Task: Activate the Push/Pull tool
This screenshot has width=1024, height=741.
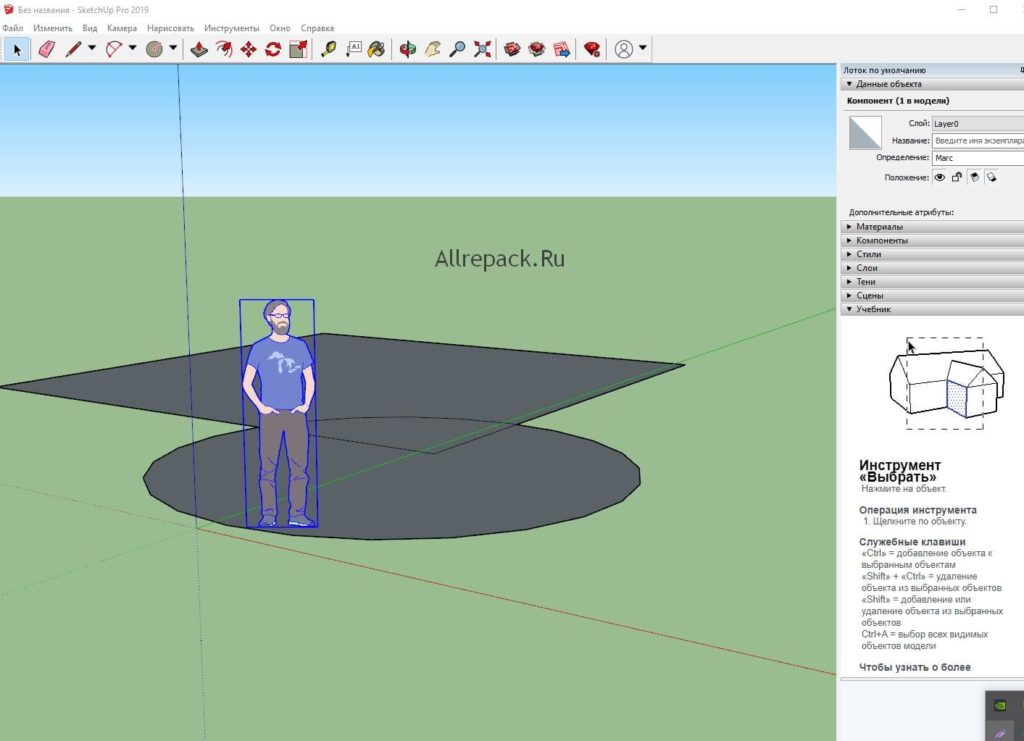Action: tap(199, 49)
